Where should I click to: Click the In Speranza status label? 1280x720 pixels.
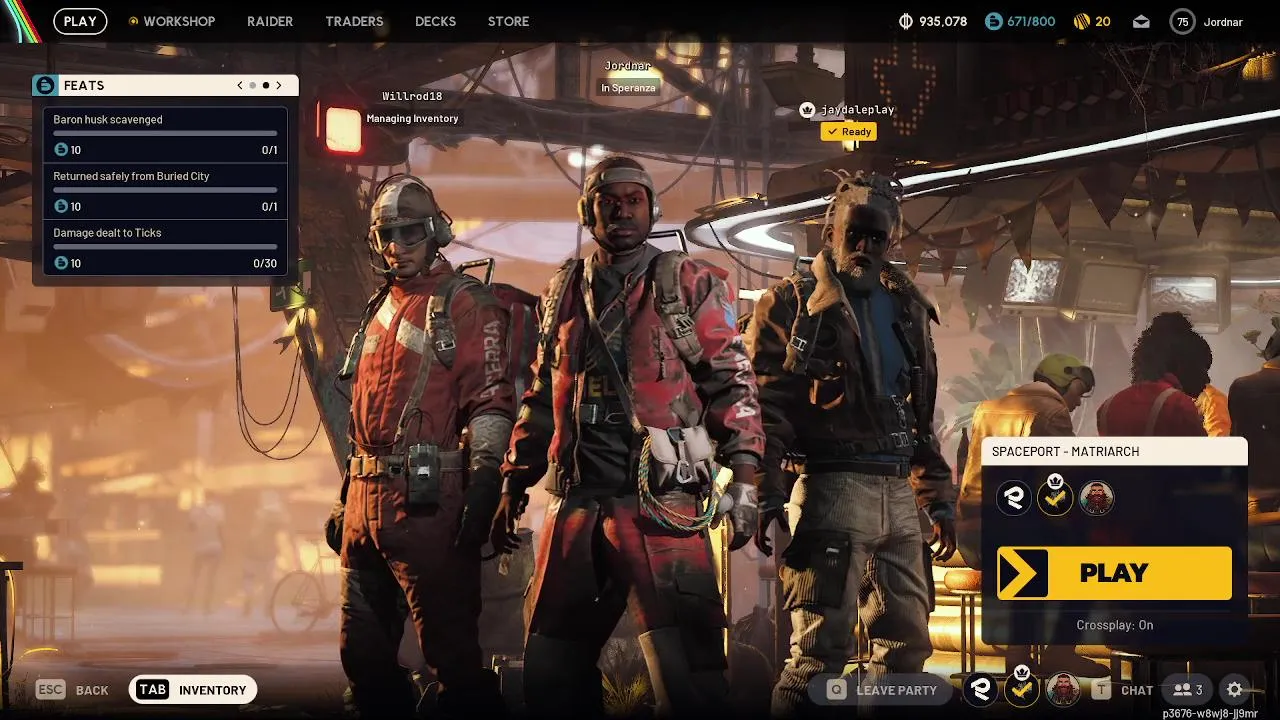628,88
